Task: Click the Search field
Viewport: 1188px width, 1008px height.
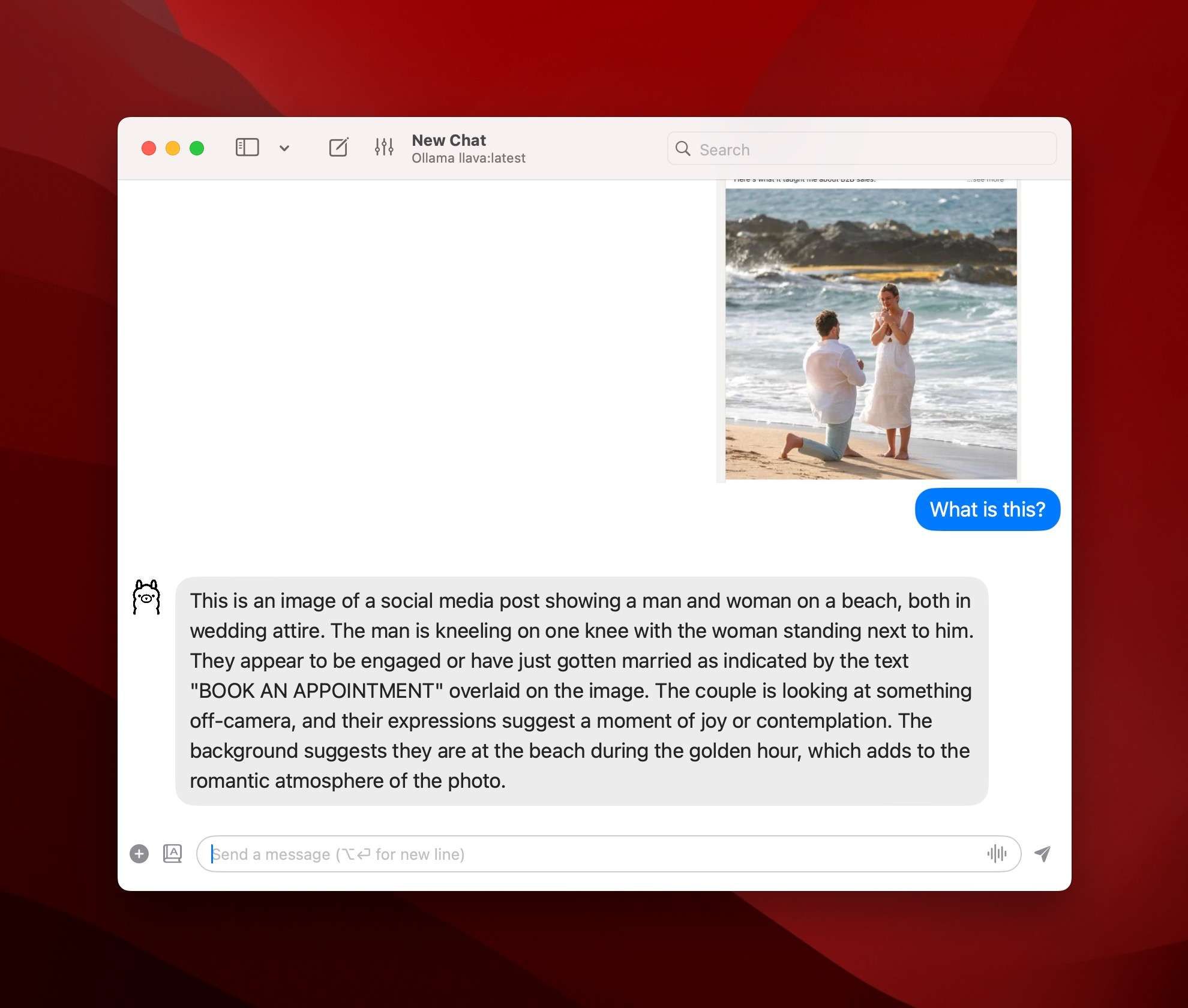Action: tap(862, 149)
